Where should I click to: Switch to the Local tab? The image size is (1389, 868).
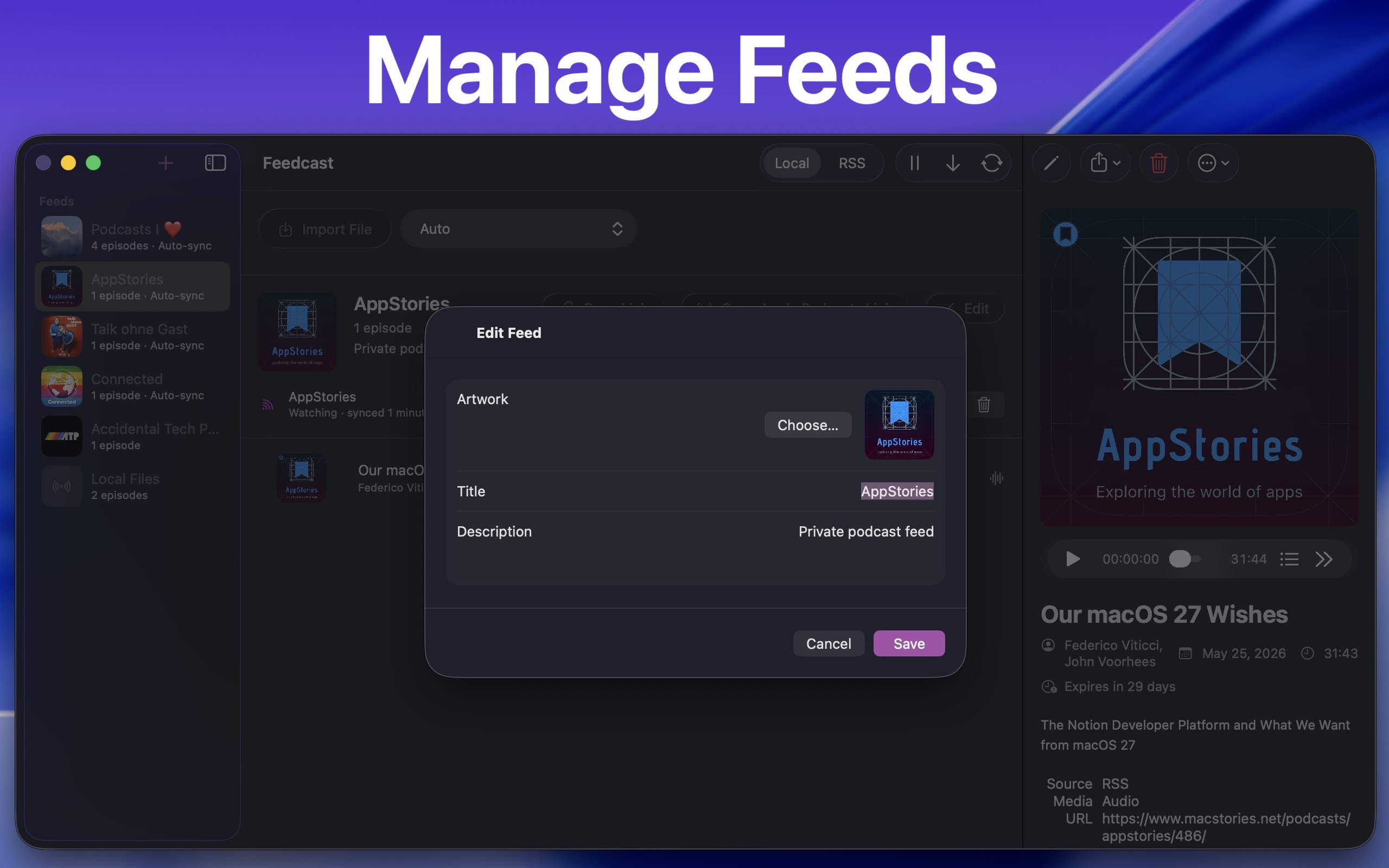[x=792, y=163]
